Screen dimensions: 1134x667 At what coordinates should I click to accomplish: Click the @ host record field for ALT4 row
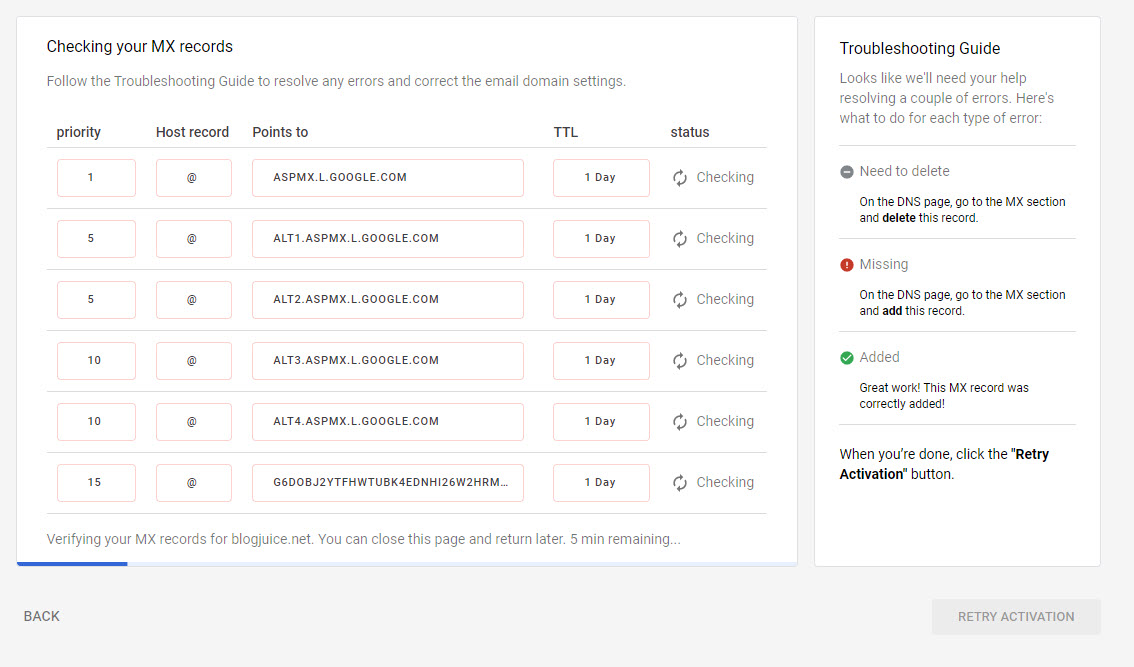194,422
